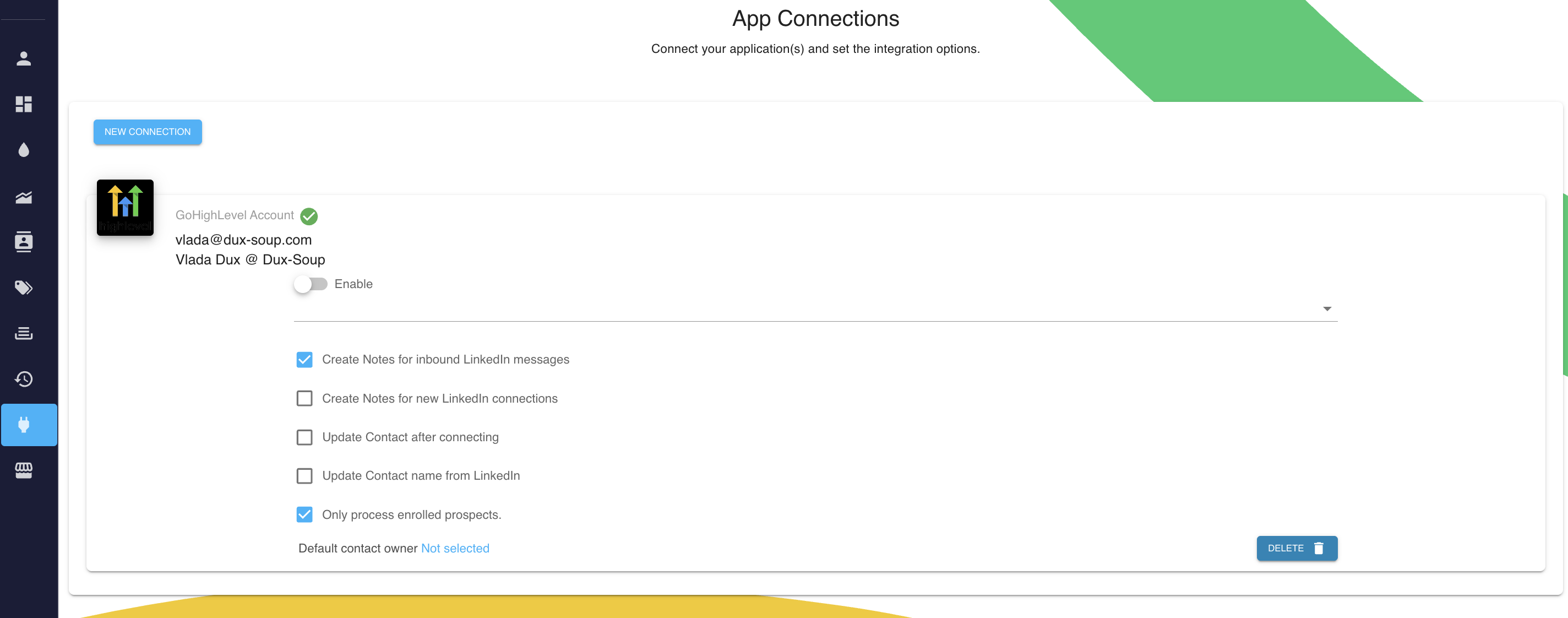Check Update Contact after connecting
Screen dimensions: 1568x618
[304, 437]
